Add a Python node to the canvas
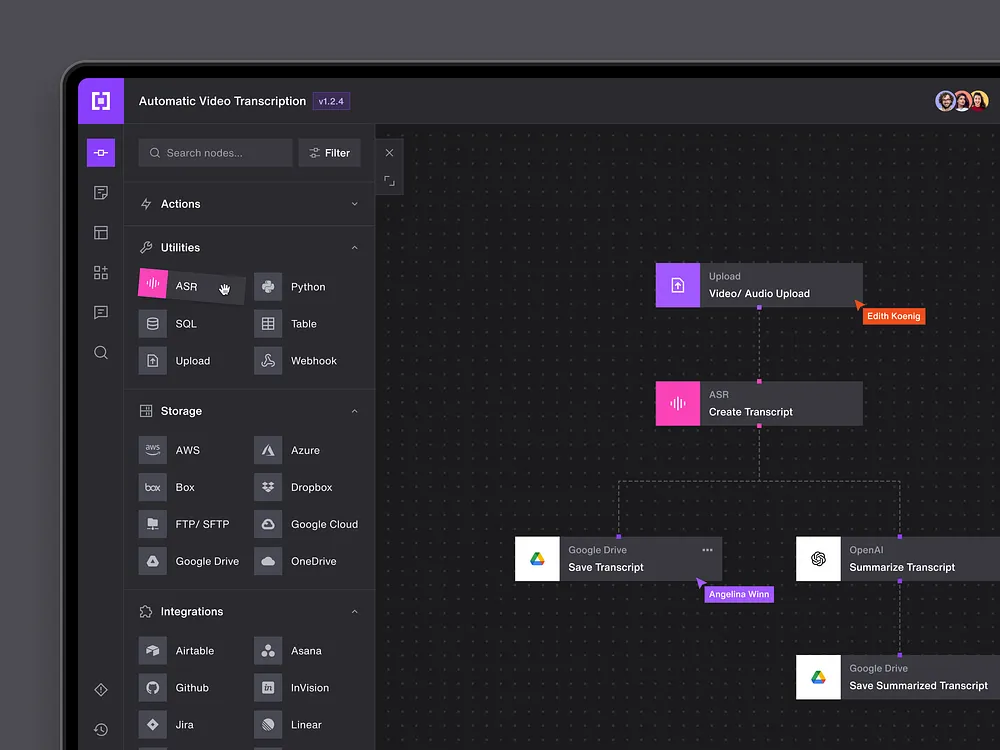Screen dimensions: 1000x750 click(x=295, y=286)
